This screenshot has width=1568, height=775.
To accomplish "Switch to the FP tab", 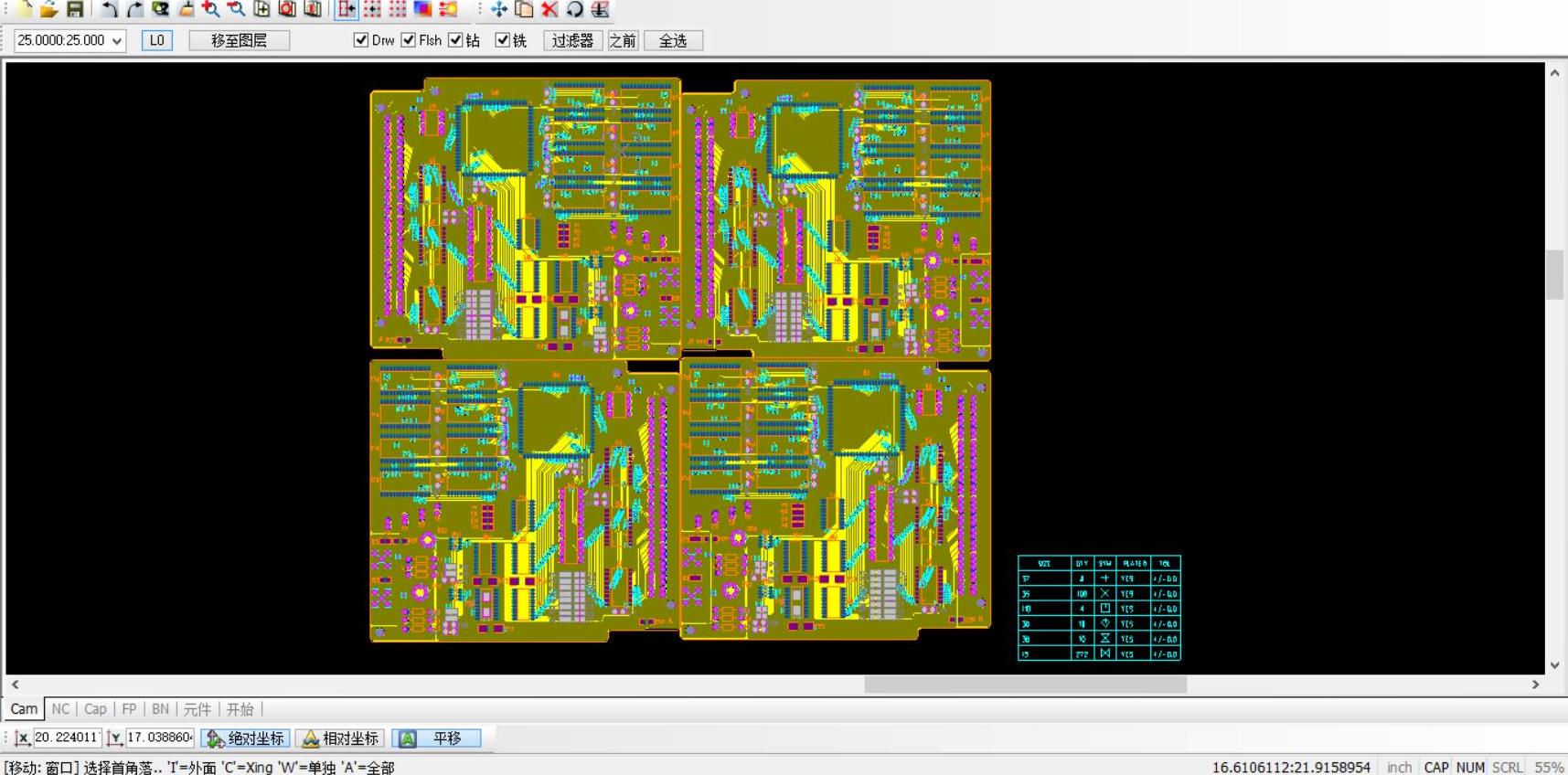I will tap(129, 709).
